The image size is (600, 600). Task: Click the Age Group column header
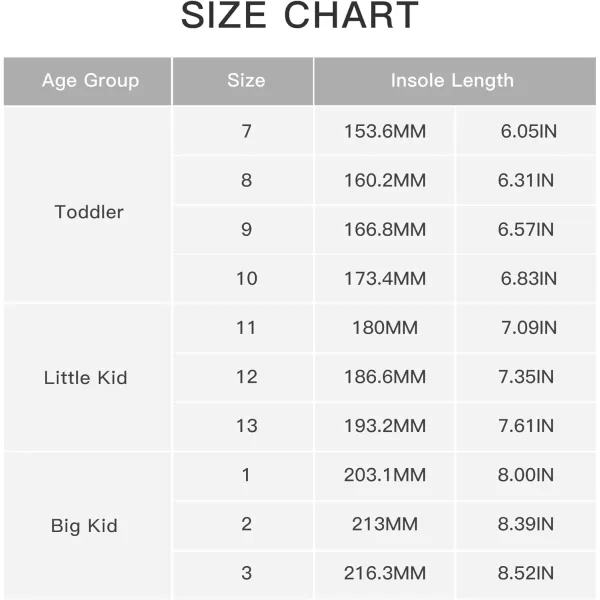pos(90,81)
